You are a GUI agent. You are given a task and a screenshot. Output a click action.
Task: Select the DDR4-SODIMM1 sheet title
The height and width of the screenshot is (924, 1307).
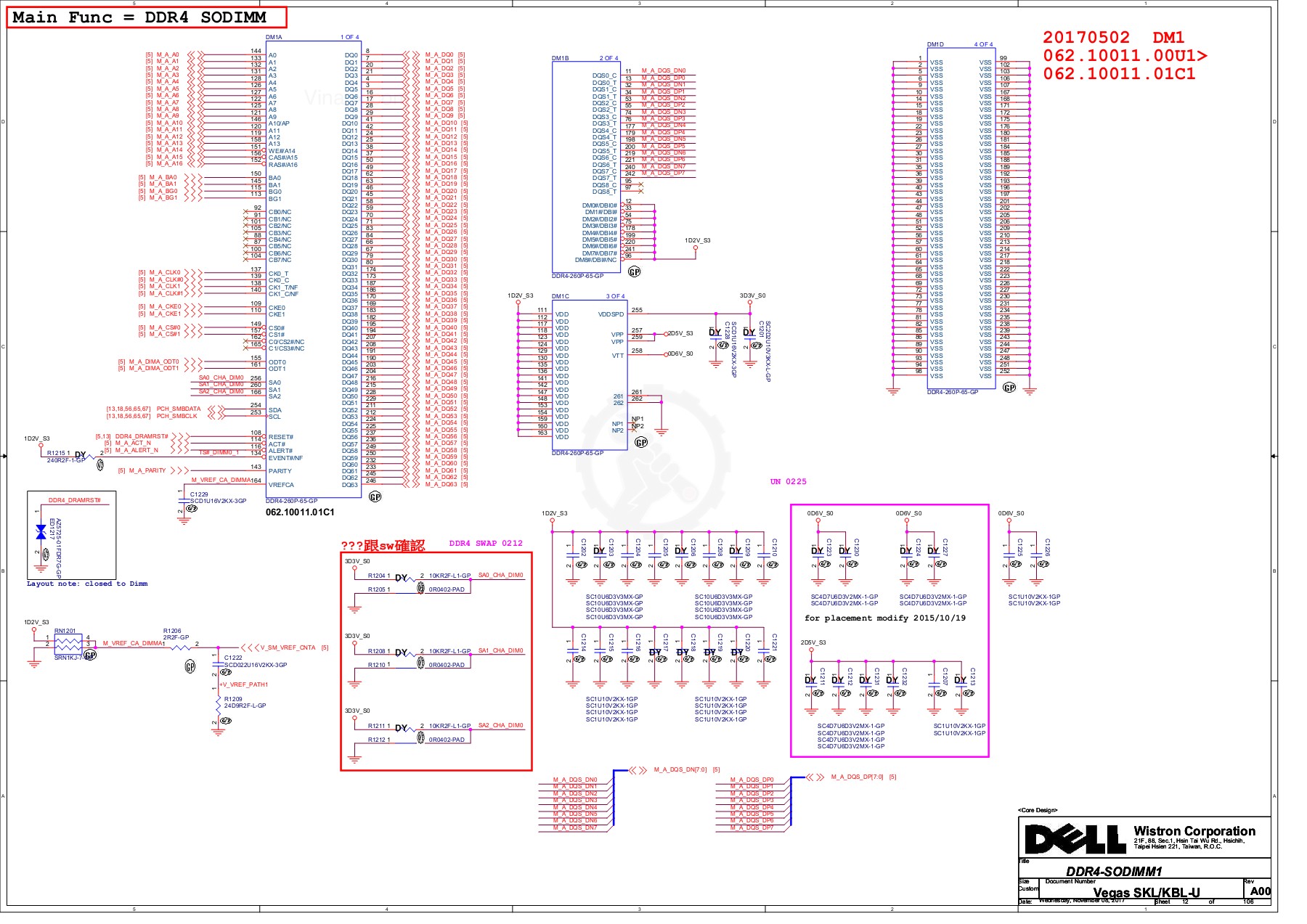pyautogui.click(x=1114, y=871)
